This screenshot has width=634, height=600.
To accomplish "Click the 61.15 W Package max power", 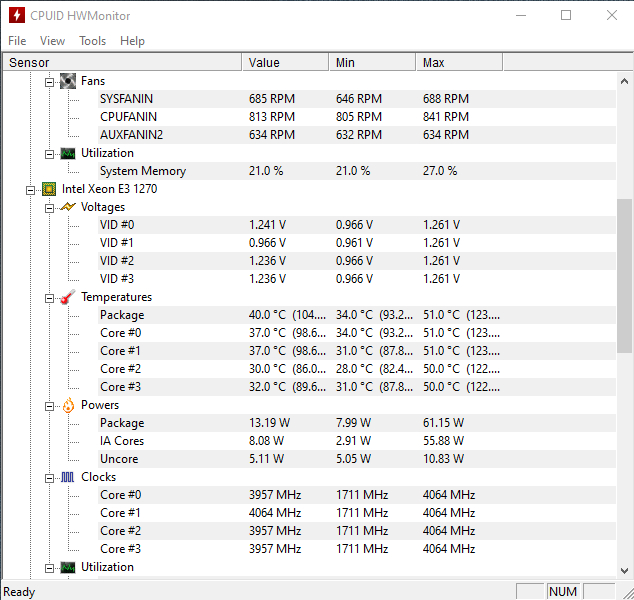I will tap(444, 423).
